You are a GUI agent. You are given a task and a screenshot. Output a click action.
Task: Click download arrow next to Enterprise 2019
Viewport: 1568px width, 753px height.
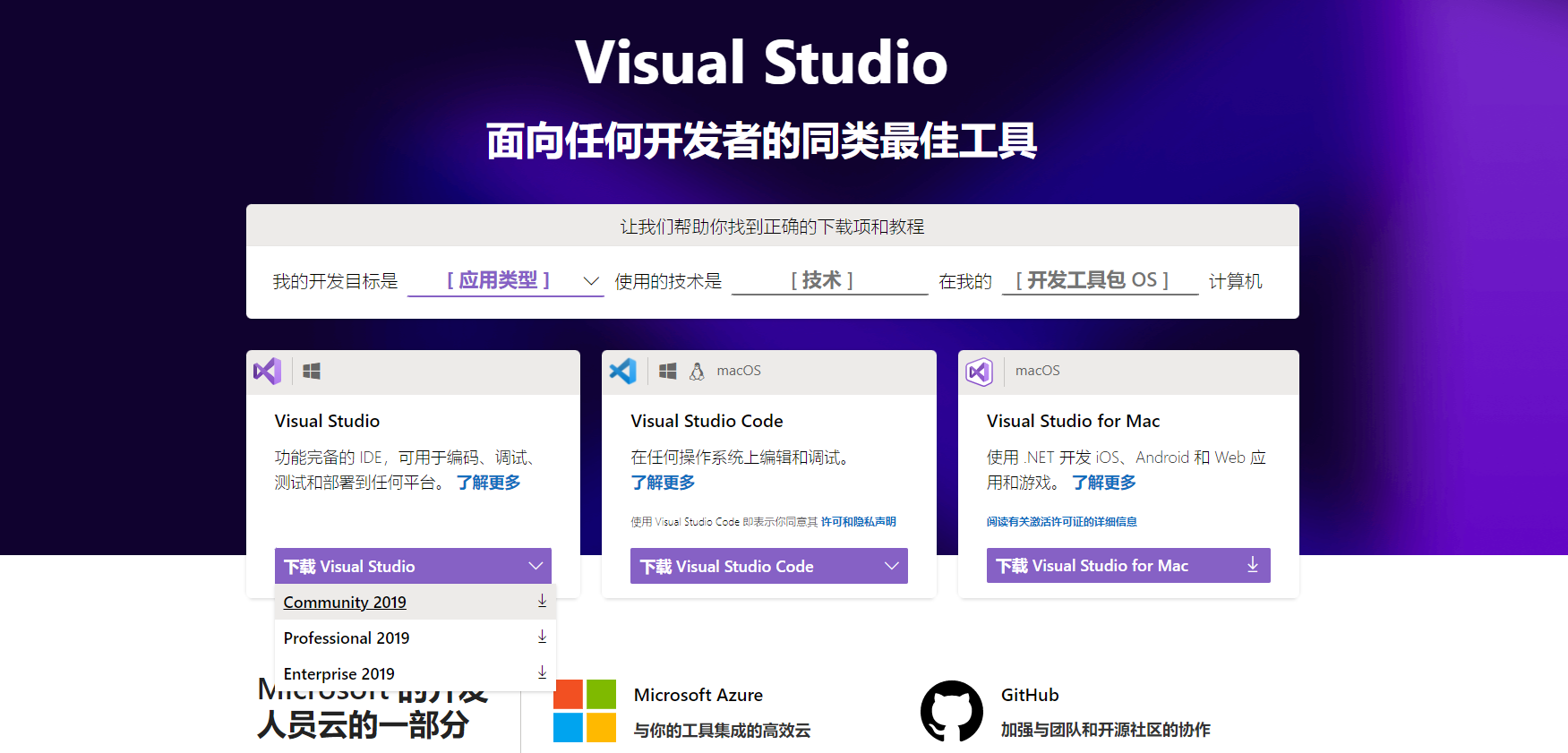pyautogui.click(x=542, y=672)
